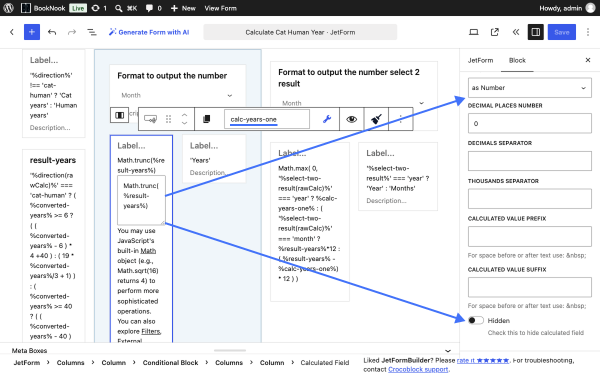Click the Calculated Field block type icon

[x=150, y=119]
